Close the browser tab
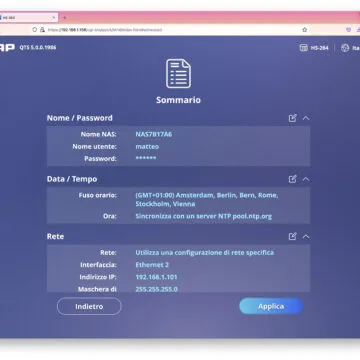Image resolution: width=360 pixels, height=360 pixels. [x=54, y=18]
